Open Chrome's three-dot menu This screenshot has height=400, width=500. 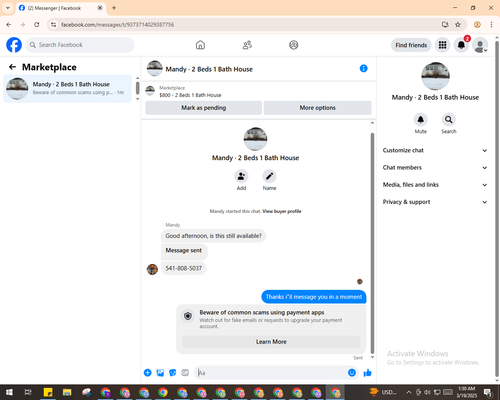pos(491,25)
